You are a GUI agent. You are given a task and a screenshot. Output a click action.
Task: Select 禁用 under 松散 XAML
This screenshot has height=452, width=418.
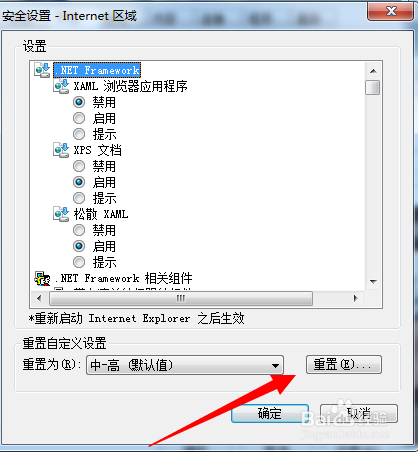79,230
